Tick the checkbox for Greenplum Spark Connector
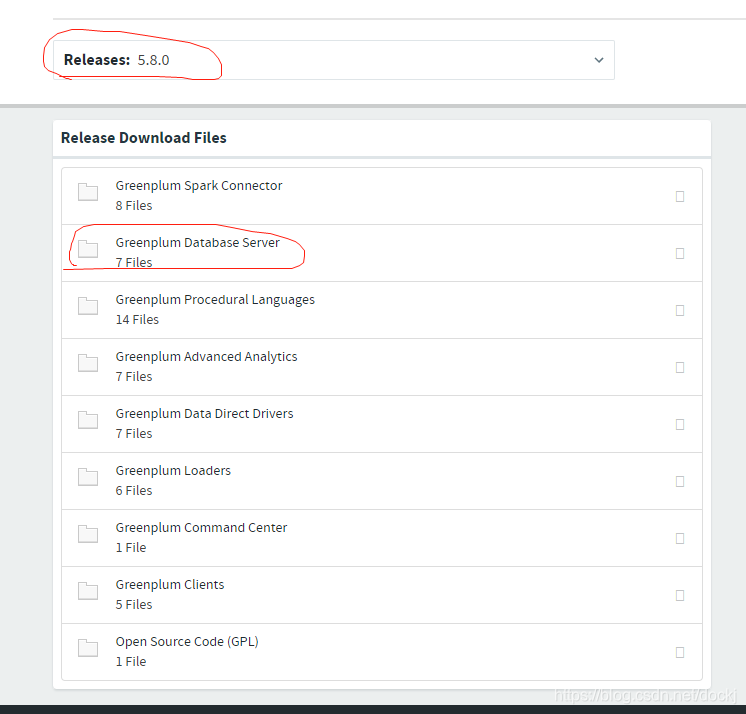The height and width of the screenshot is (714, 746). pyautogui.click(x=680, y=196)
